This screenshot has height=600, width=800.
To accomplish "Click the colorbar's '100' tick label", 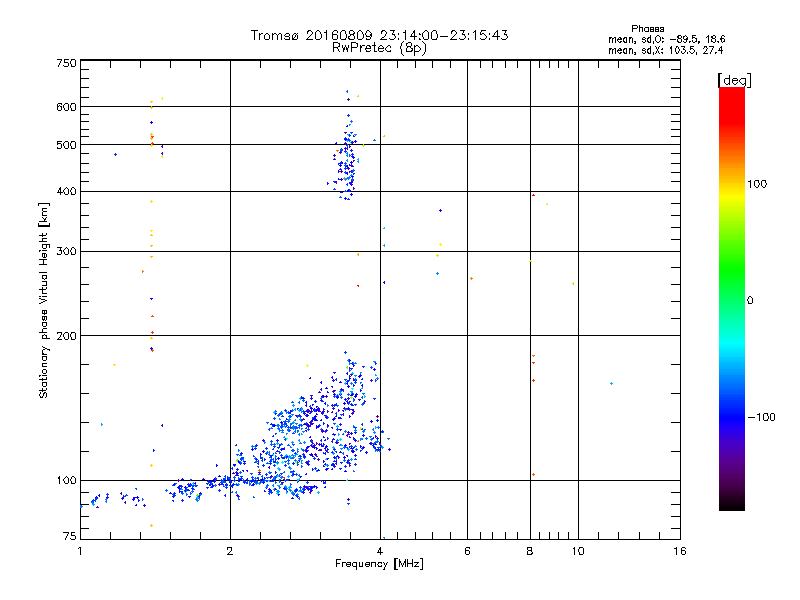I will point(757,184).
